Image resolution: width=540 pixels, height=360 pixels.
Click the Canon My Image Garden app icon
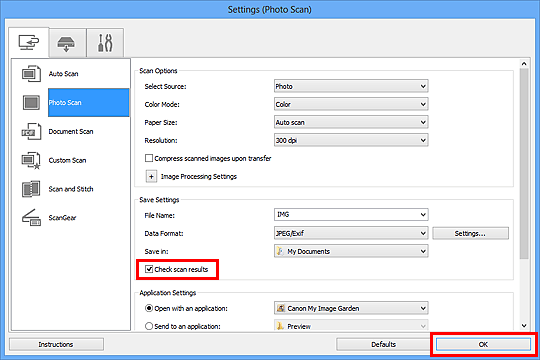pyautogui.click(x=281, y=308)
